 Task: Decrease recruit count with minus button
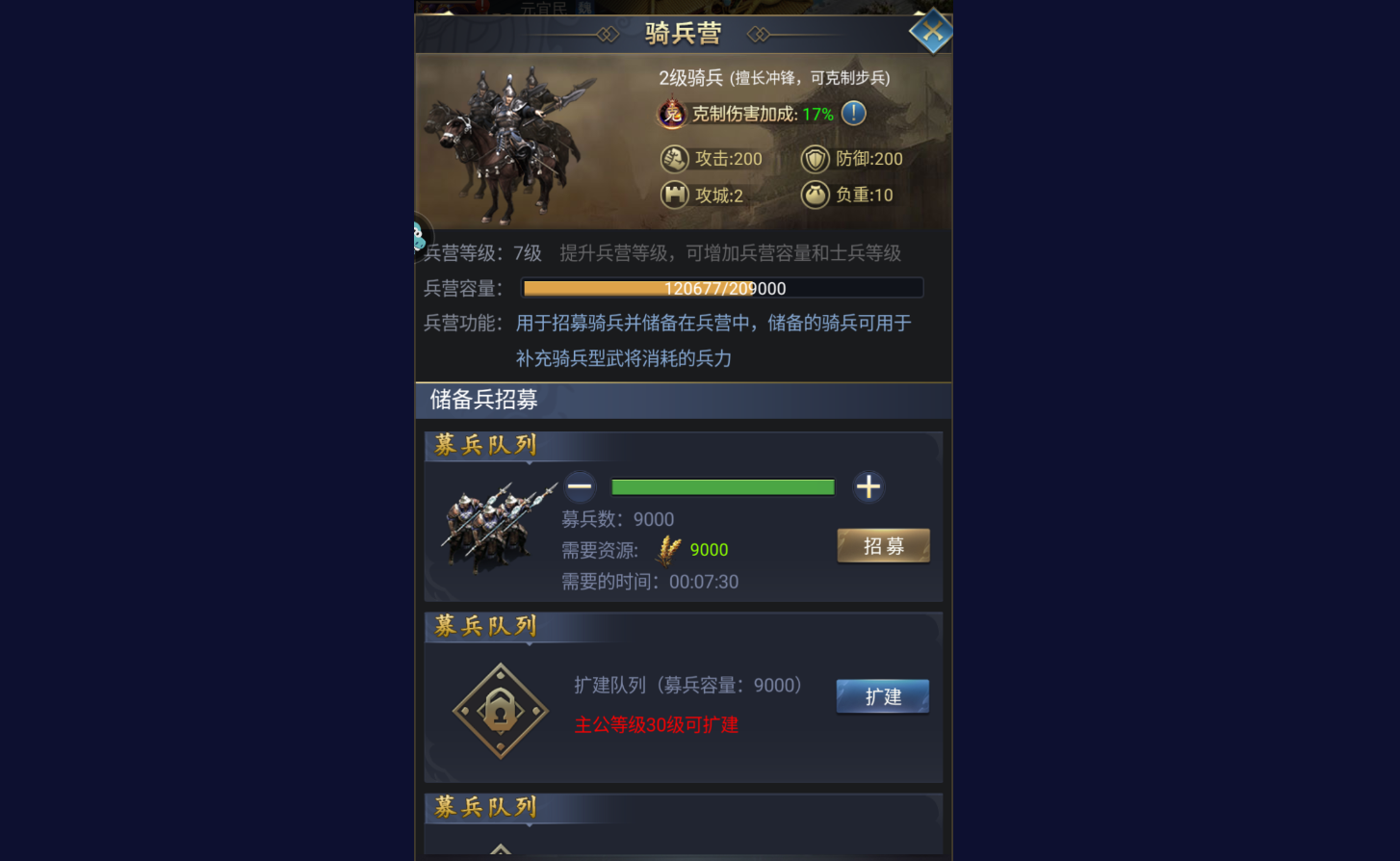580,486
